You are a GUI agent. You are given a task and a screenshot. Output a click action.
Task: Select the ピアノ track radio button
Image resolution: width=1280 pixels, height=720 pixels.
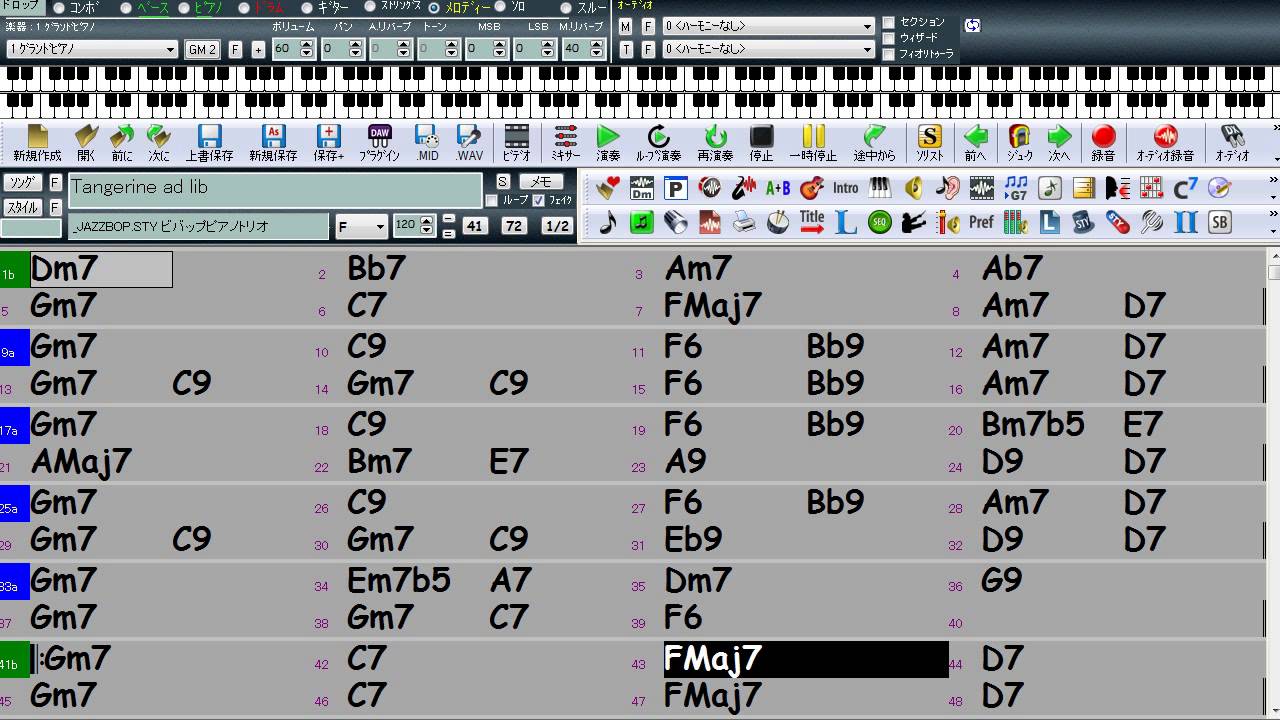[183, 8]
